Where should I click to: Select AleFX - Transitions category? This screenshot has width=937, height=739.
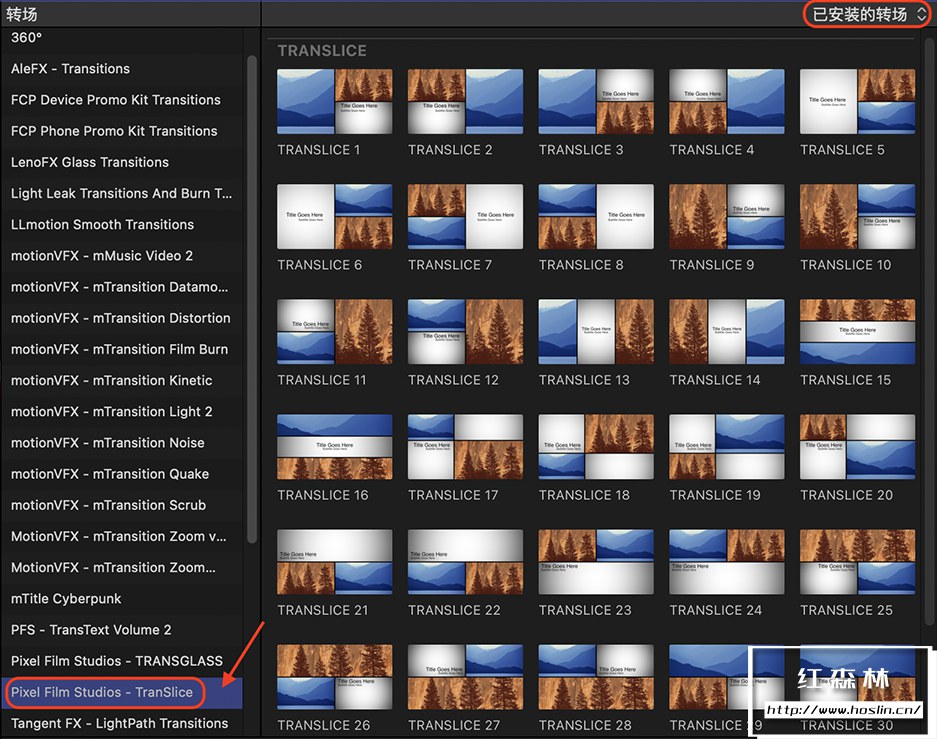tap(121, 69)
